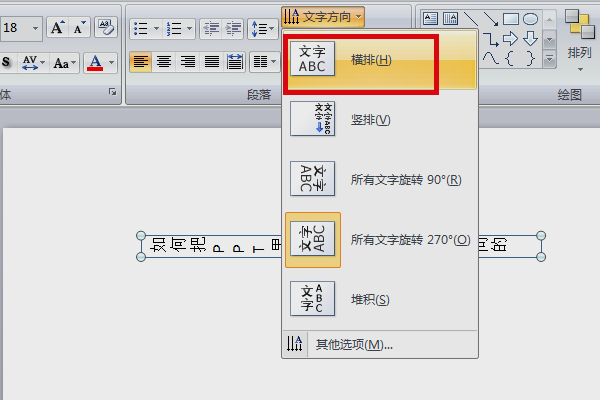The width and height of the screenshot is (600, 400).
Task: Open the 排列 Arrange menu
Action: coord(580,41)
